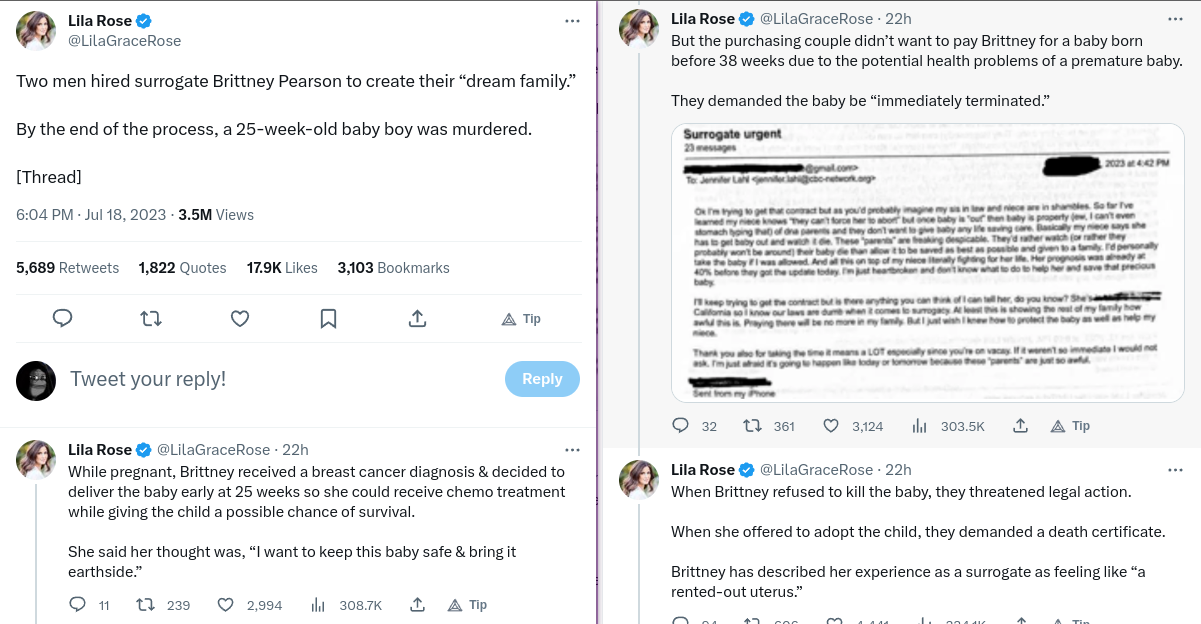Share the main tweet via the share icon
Screen dimensions: 1201x624
pyautogui.click(x=418, y=318)
